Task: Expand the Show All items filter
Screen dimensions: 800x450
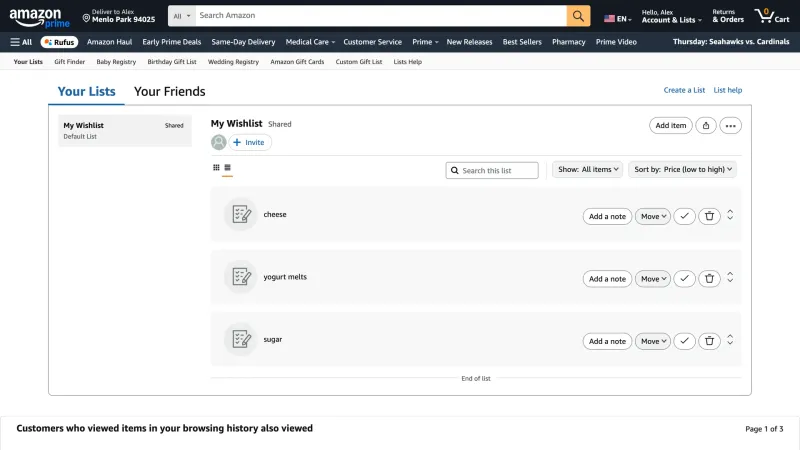Action: (x=588, y=169)
